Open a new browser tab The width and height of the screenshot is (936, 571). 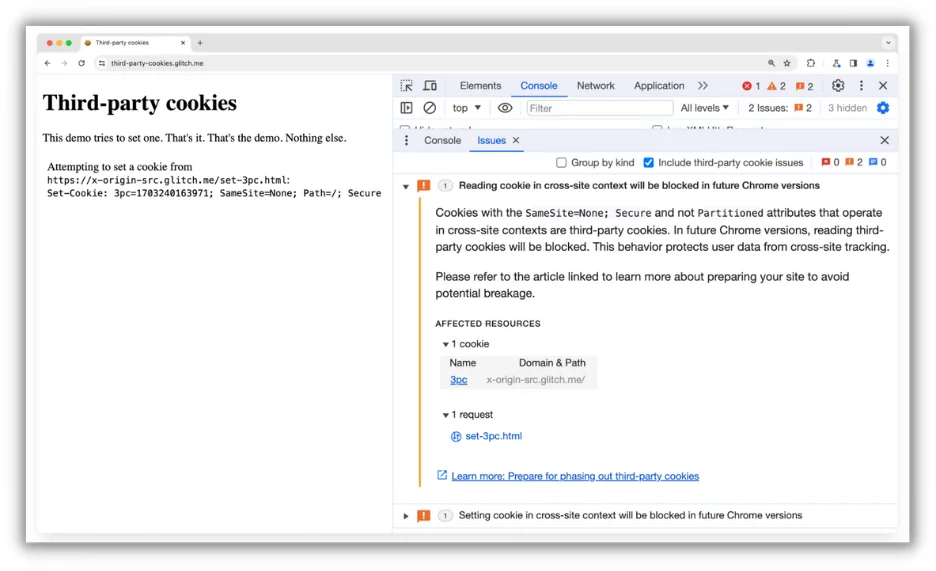click(200, 43)
